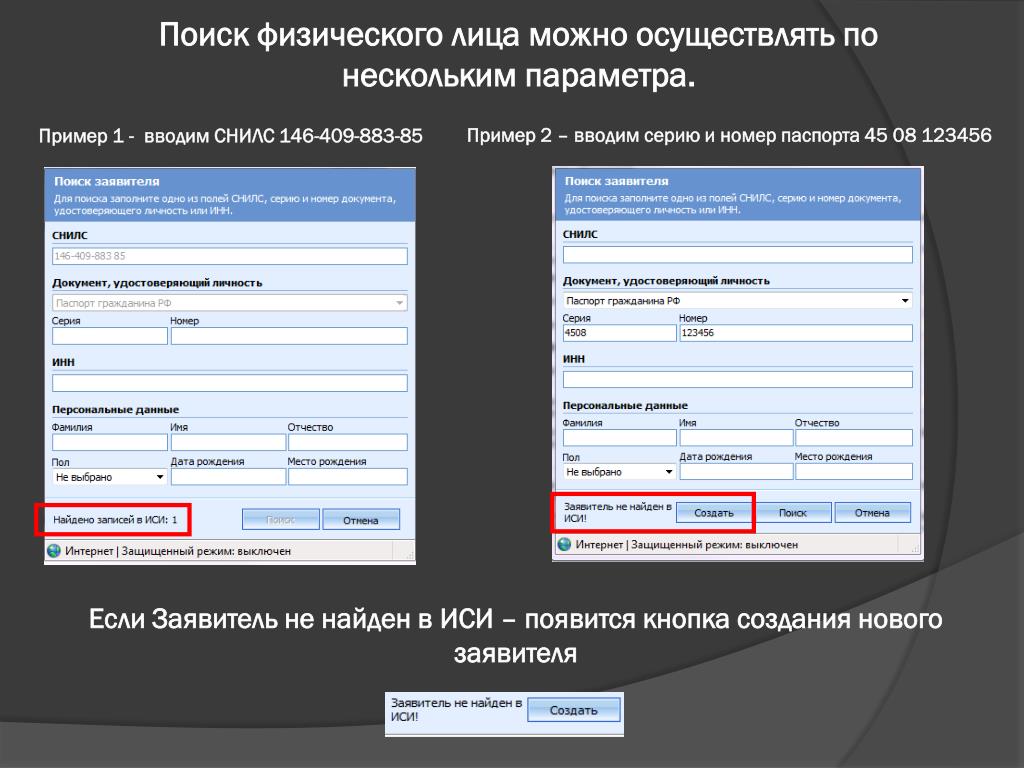The width and height of the screenshot is (1024, 768).
Task: Click Поиск button in right dialog
Action: (793, 513)
